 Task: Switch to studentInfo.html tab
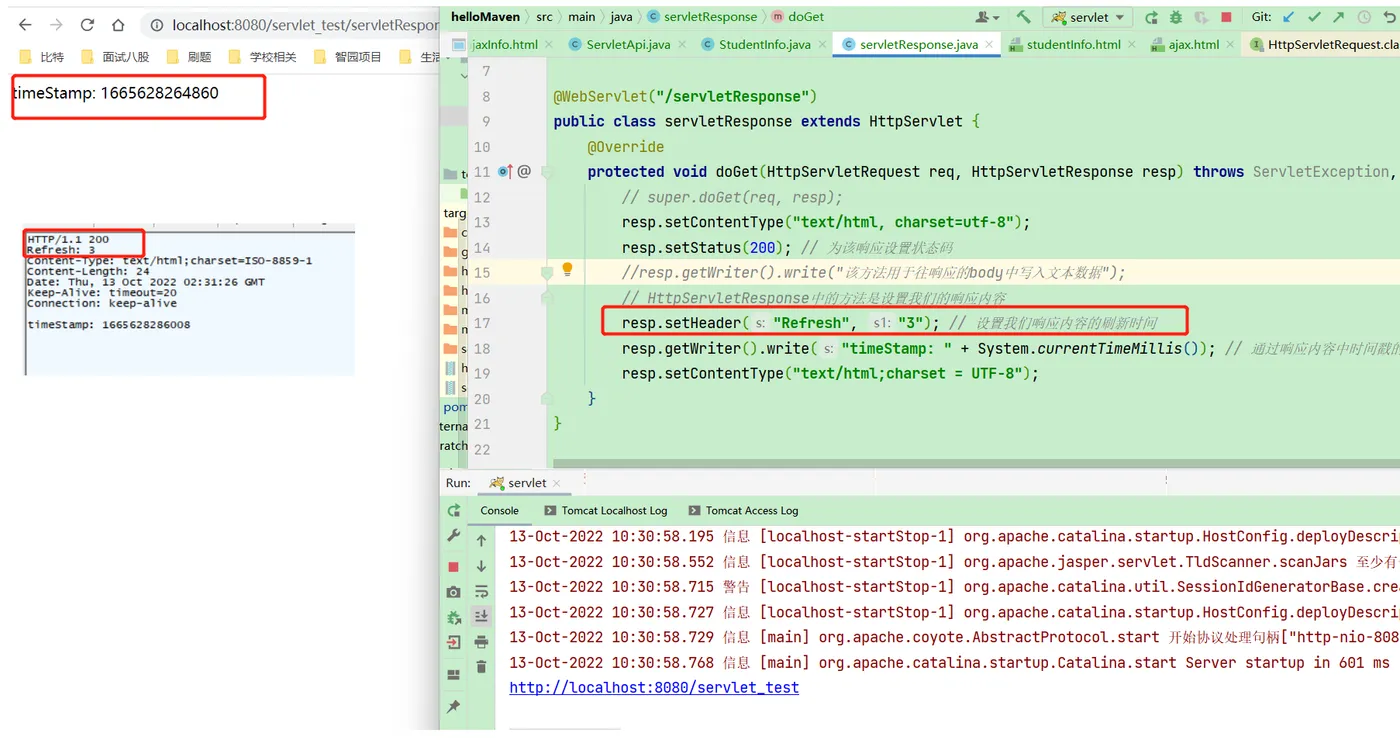coord(1073,44)
